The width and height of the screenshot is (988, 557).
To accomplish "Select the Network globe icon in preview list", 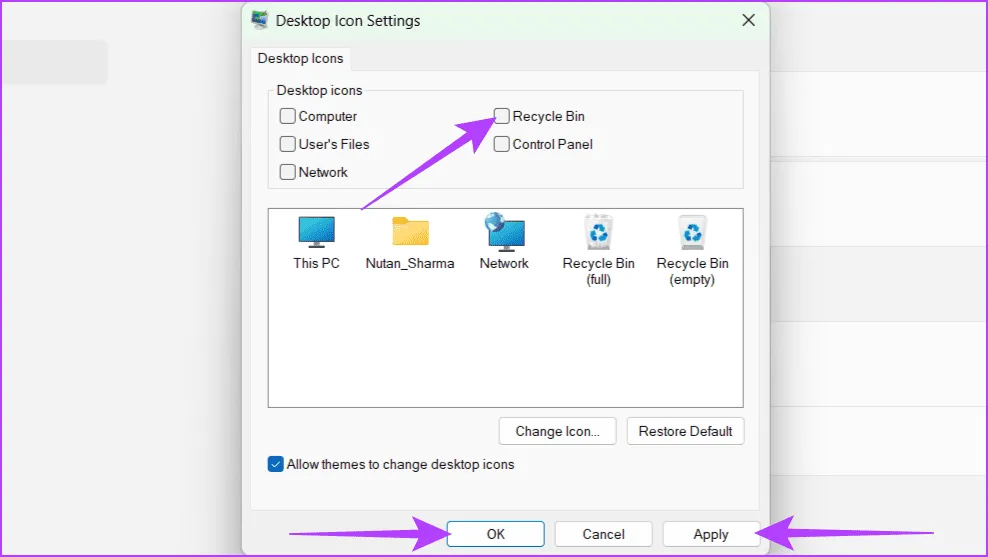I will pos(504,232).
